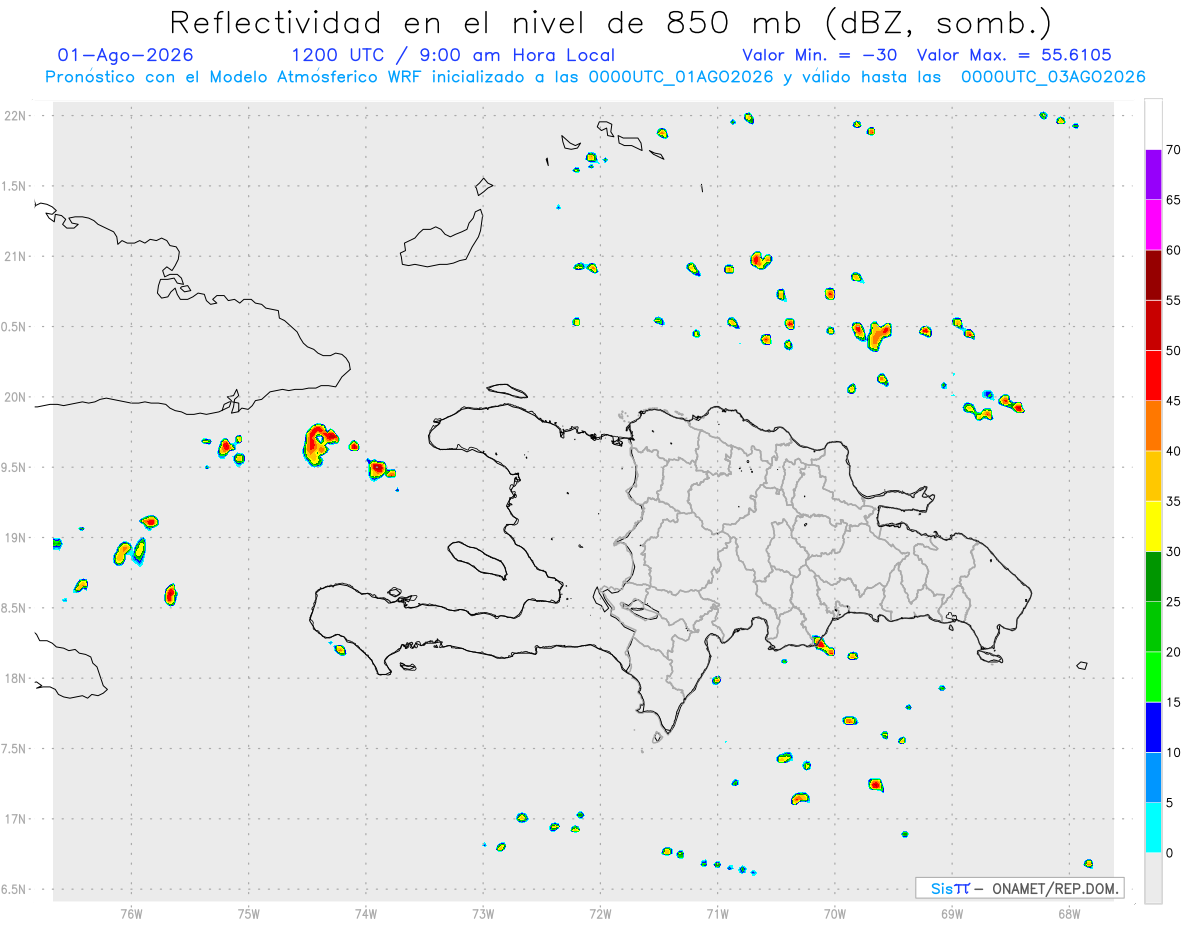Viewport: 1200px width, 927px height.
Task: Click the orange 40-45 dBZ colorbar segment
Action: point(1153,426)
